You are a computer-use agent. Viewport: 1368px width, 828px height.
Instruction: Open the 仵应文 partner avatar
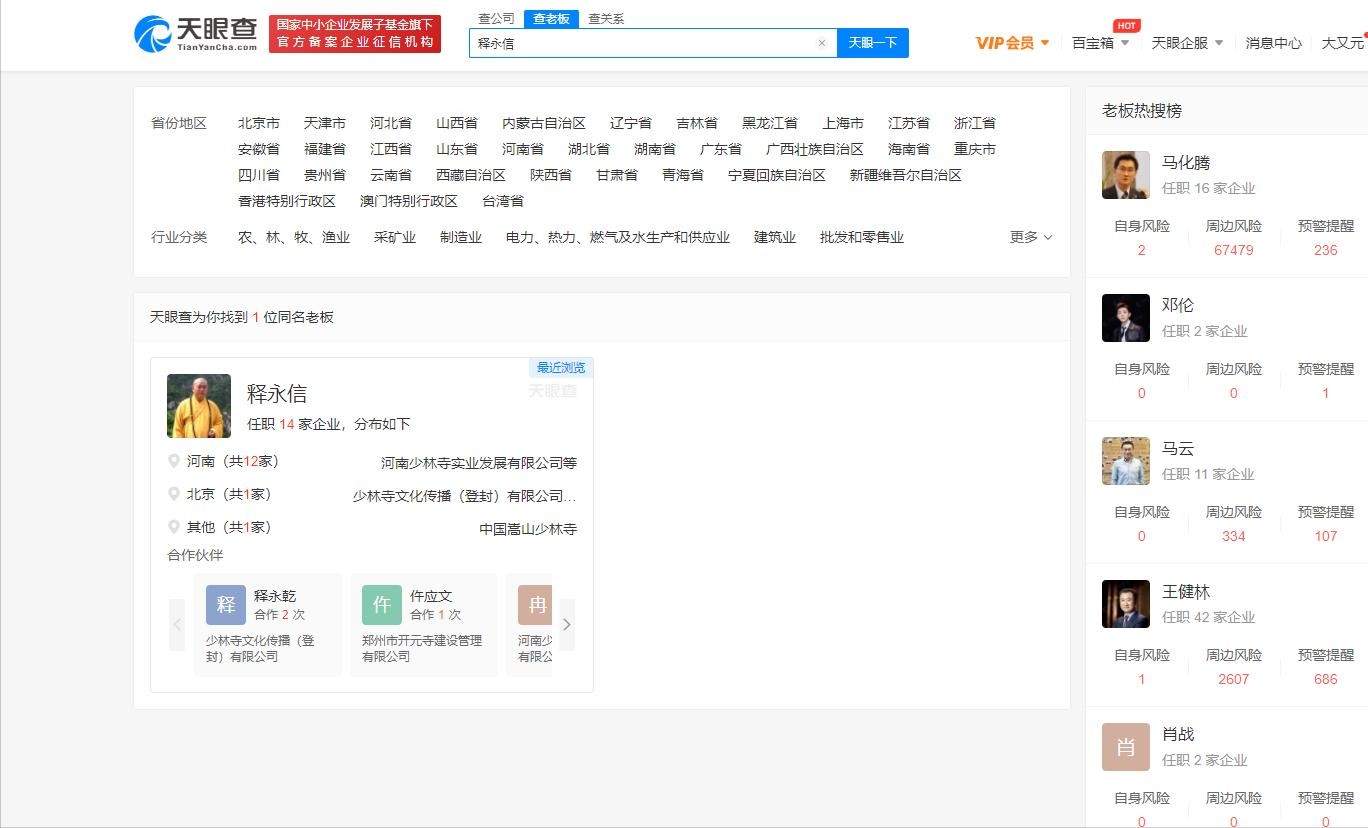(382, 605)
